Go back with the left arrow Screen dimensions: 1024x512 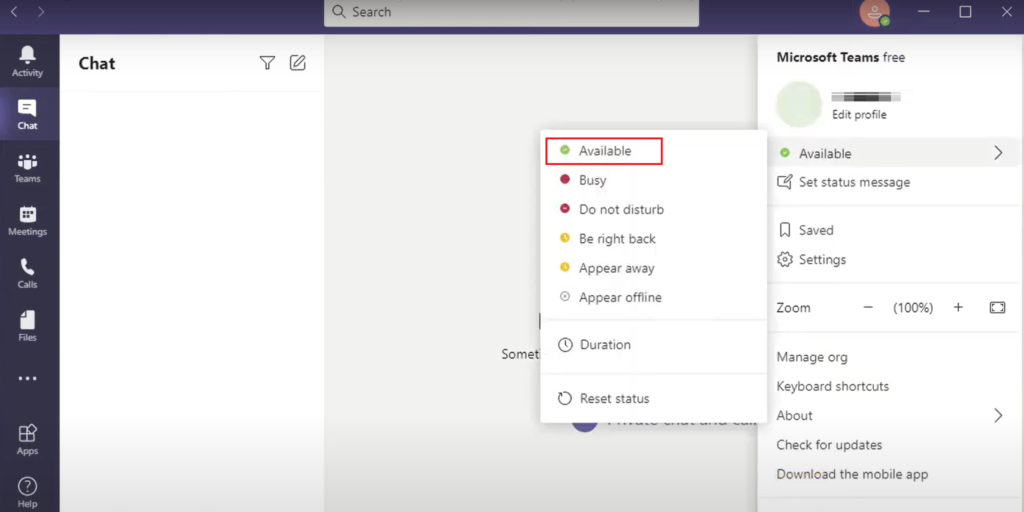tap(14, 12)
